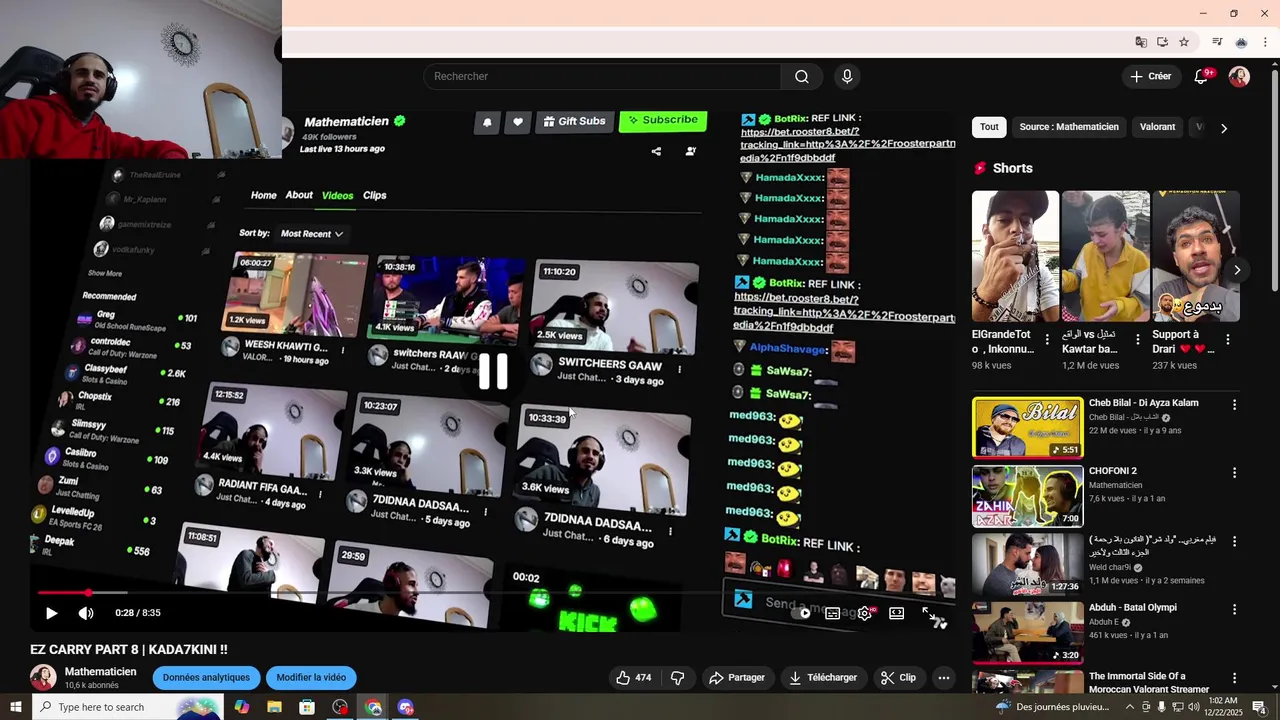Open Chrome three-dot menu
The image size is (1280, 720).
tap(1266, 42)
